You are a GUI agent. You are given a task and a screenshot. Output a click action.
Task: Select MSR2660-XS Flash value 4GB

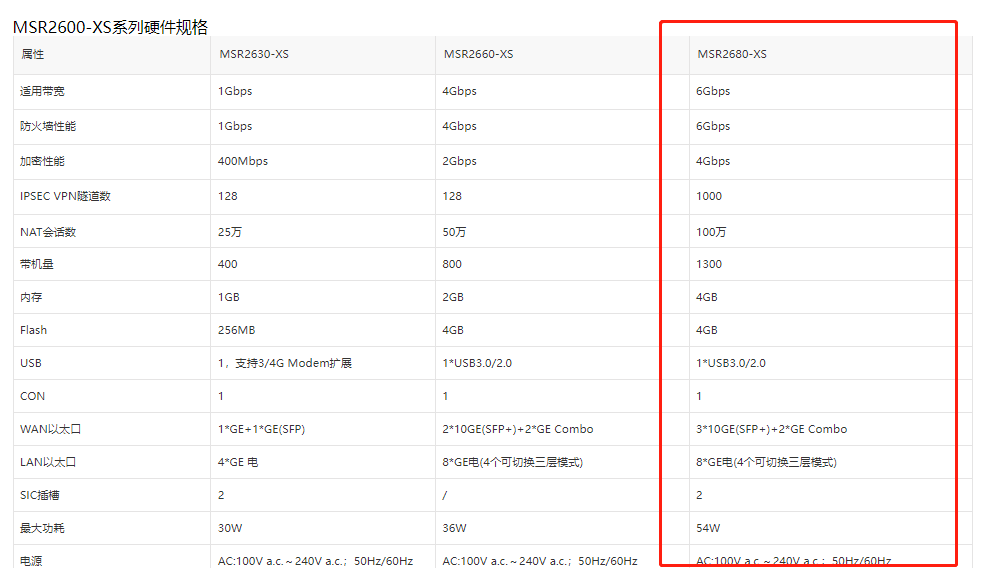coord(453,330)
